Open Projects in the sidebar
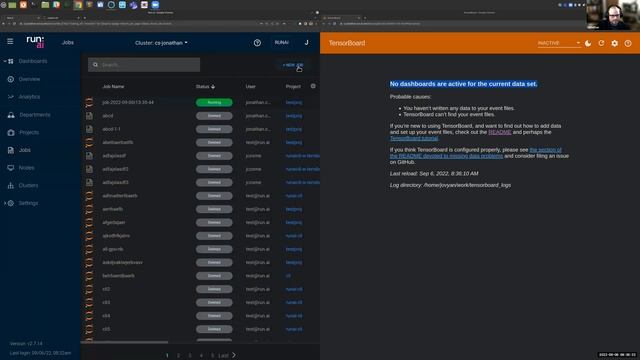 coord(29,132)
